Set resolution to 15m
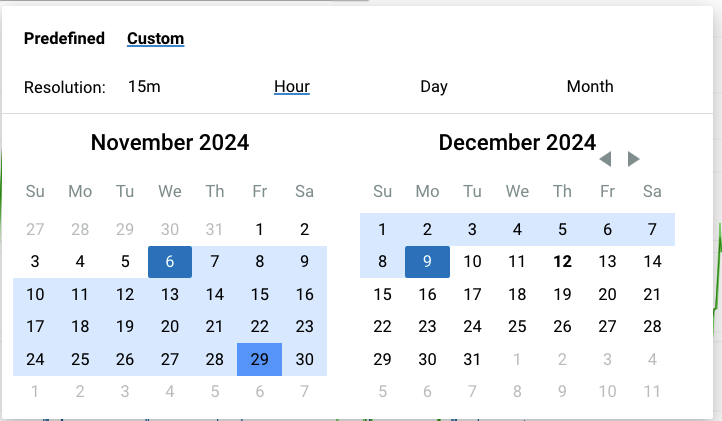Viewport: 722px width, 421px height. (144, 87)
